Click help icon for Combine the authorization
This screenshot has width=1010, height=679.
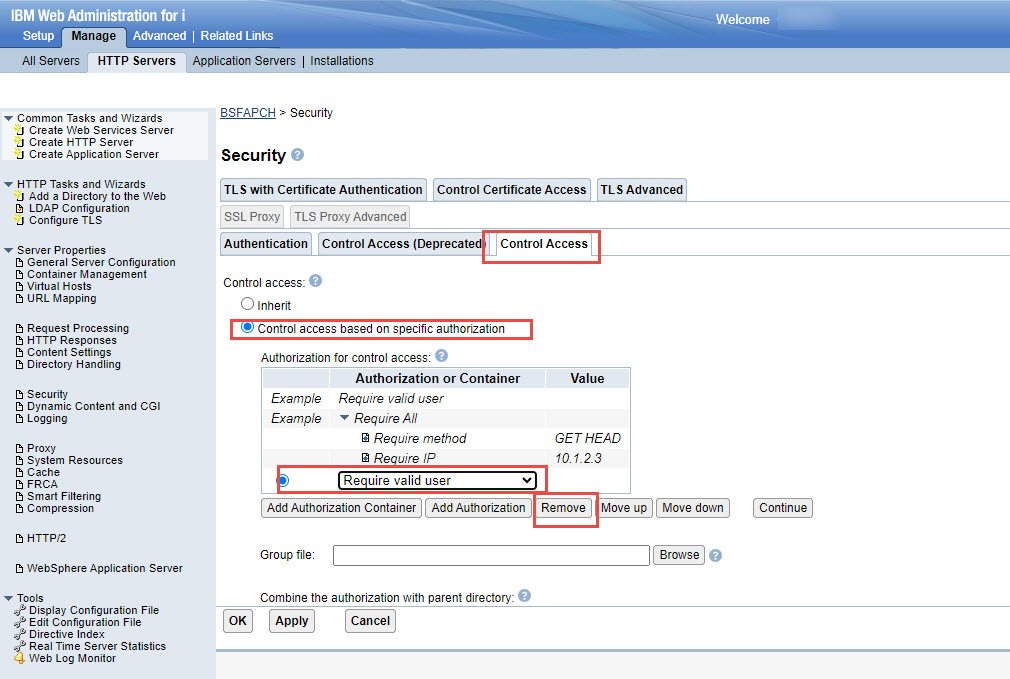click(524, 596)
